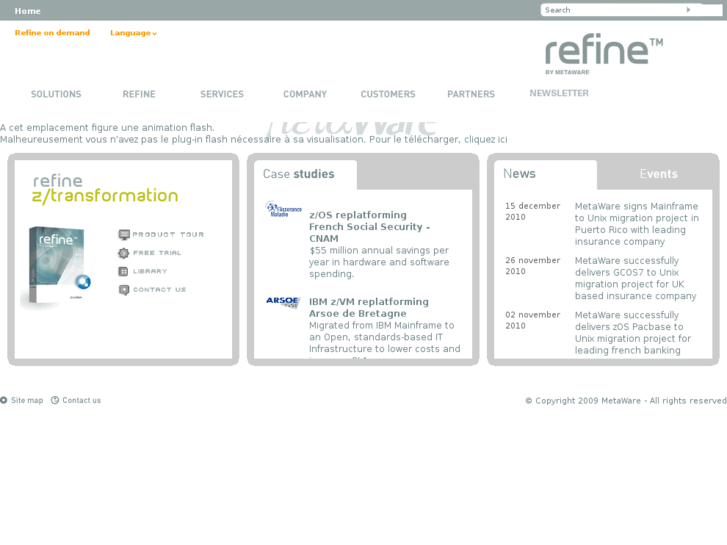Open IBM z/VM replatforming Arsoe de Bretagne

tap(369, 308)
